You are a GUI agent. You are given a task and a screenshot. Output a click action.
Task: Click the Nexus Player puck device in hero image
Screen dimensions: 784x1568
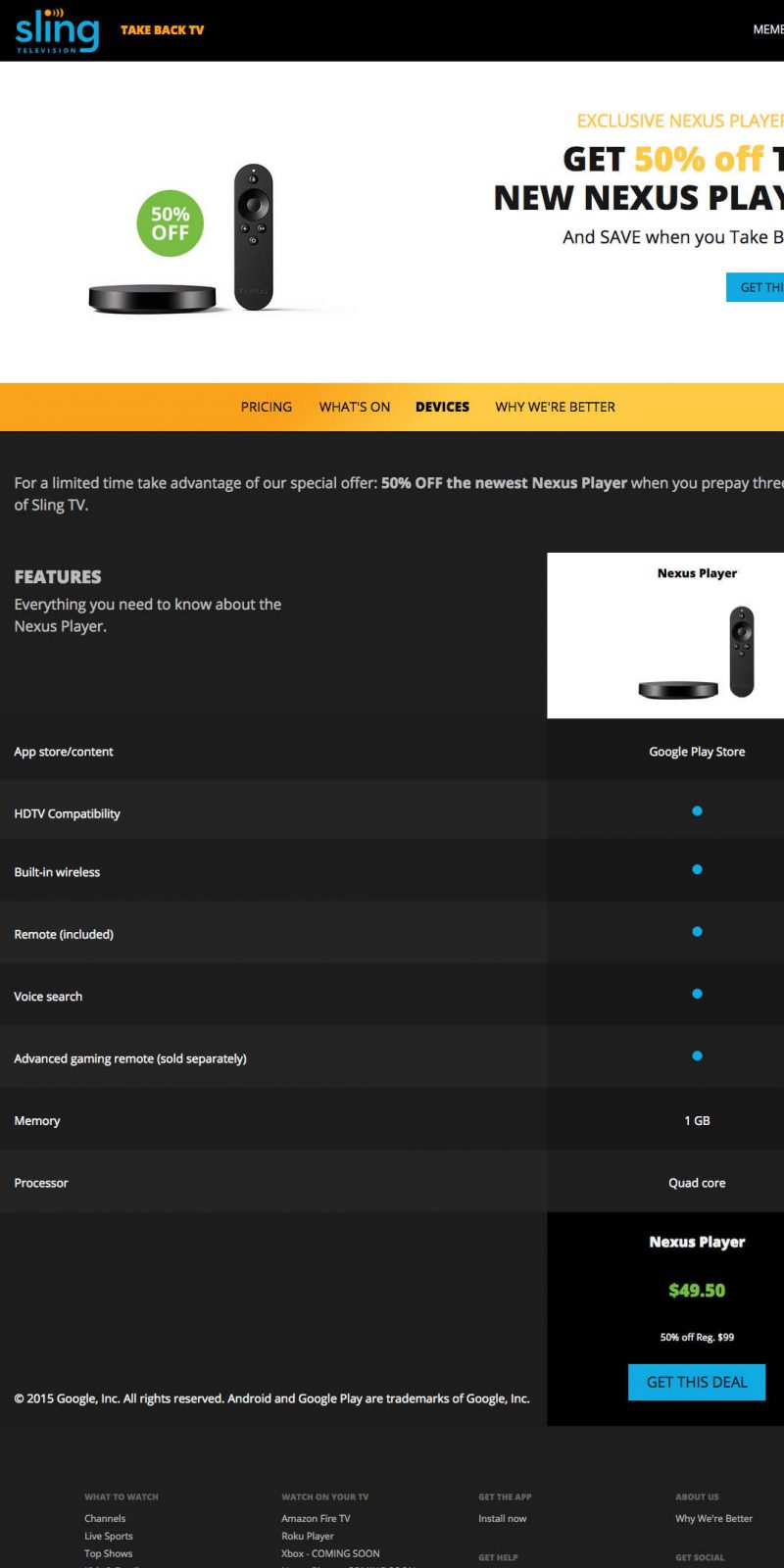152,298
